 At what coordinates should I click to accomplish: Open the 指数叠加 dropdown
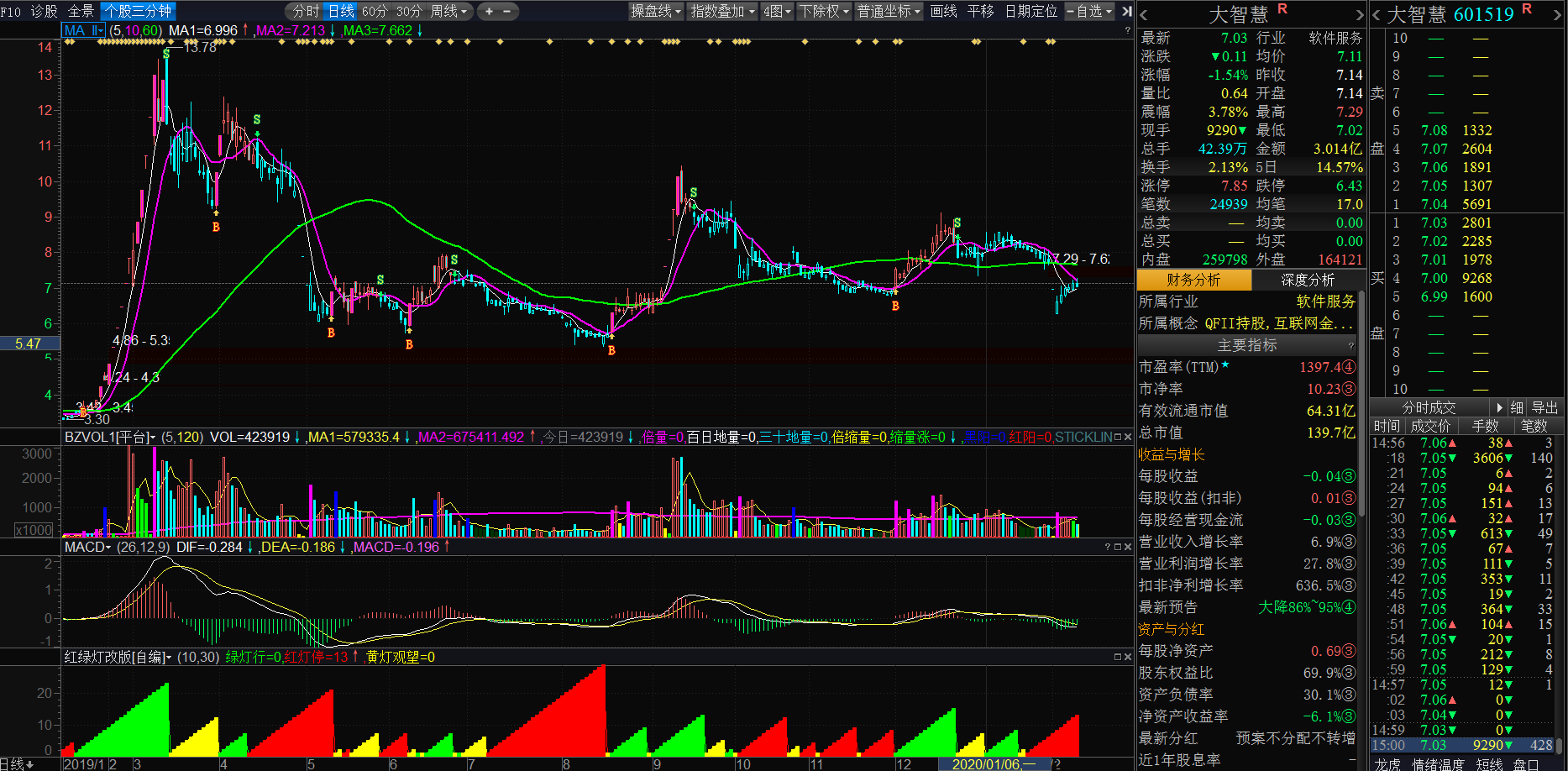(x=722, y=12)
